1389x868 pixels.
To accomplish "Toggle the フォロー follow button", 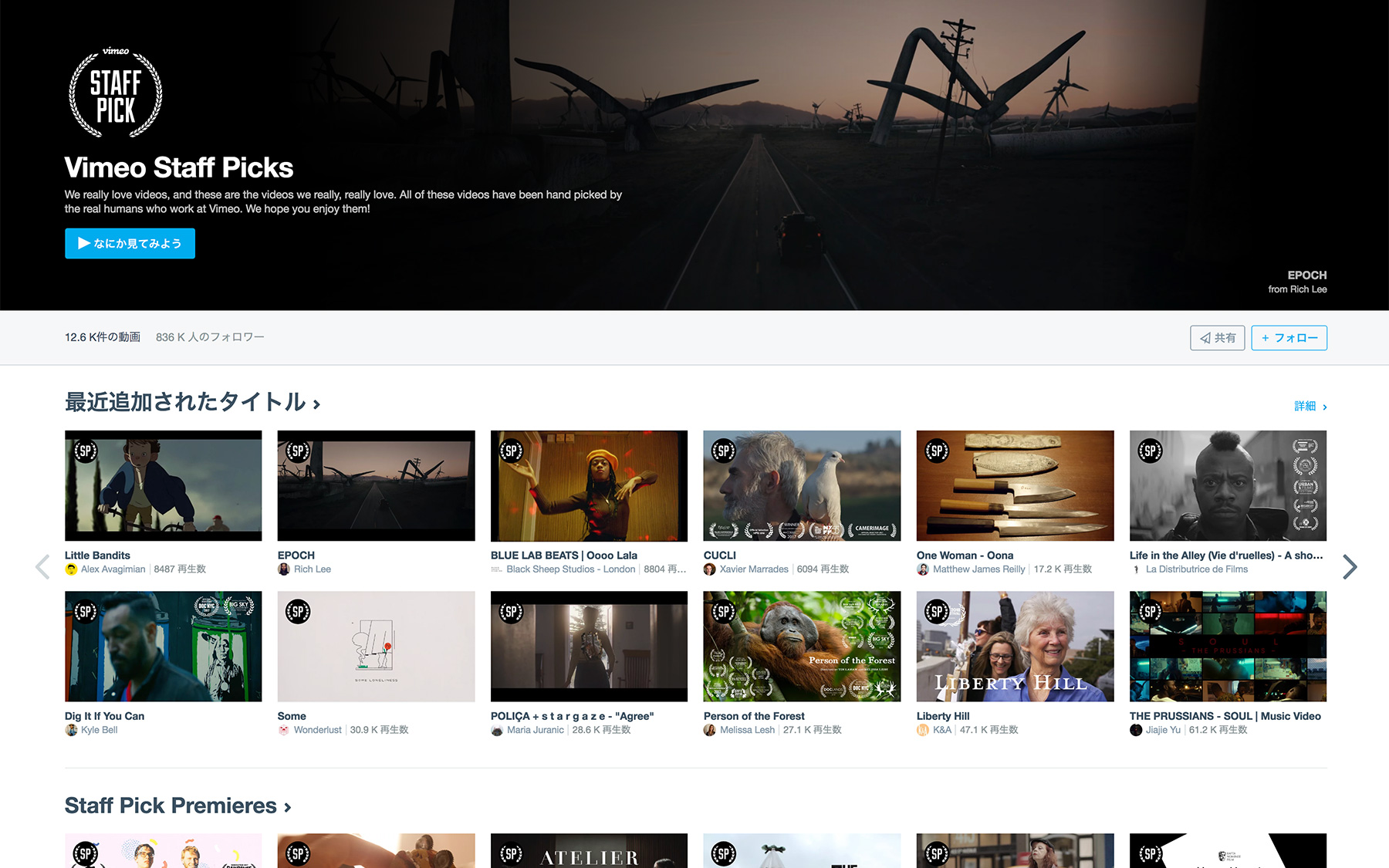I will pyautogui.click(x=1289, y=338).
